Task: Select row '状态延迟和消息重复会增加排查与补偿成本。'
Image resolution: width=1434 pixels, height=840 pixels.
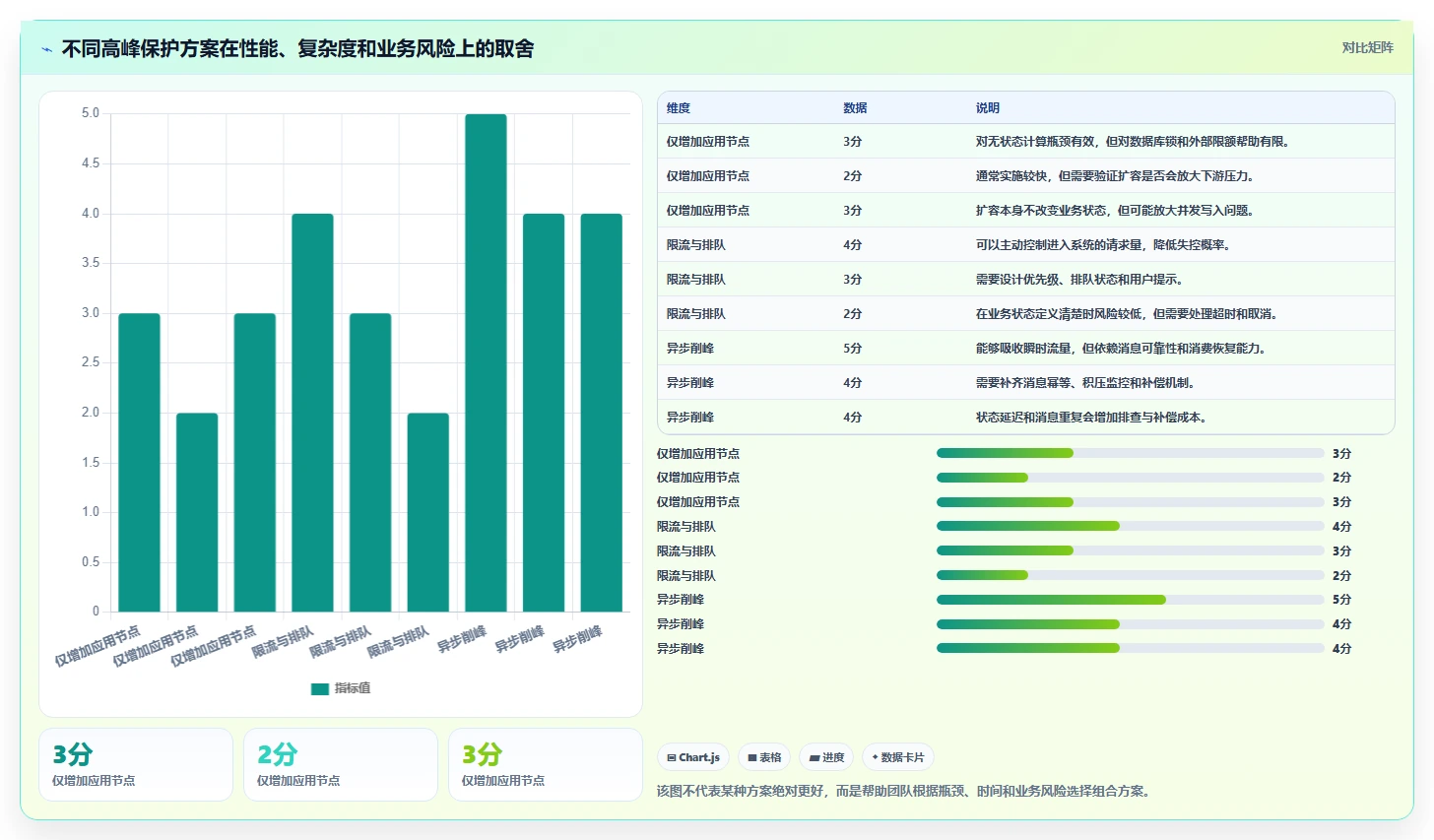Action: (1026, 417)
